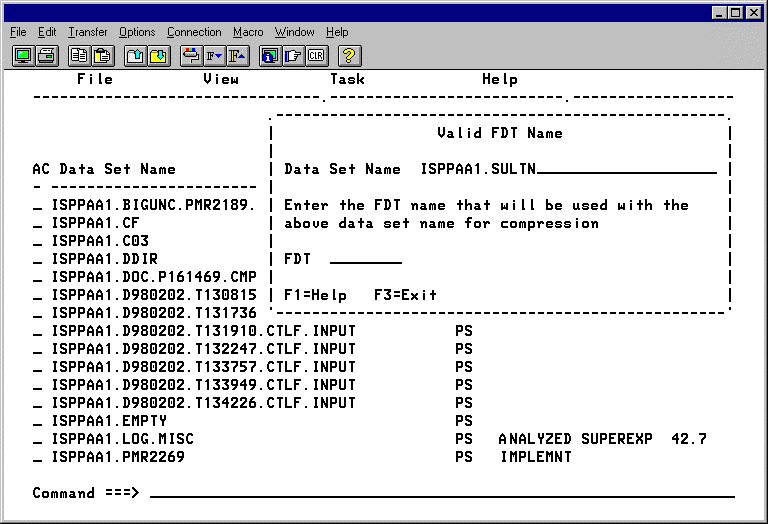
Task: Click the FDT name input field
Action: pyautogui.click(x=365, y=260)
